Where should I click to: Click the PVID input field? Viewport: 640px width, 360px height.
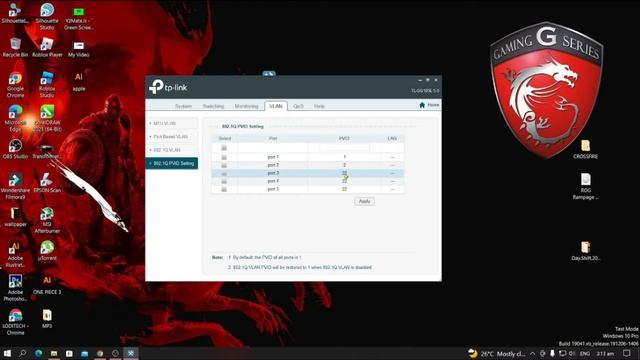pos(344,147)
